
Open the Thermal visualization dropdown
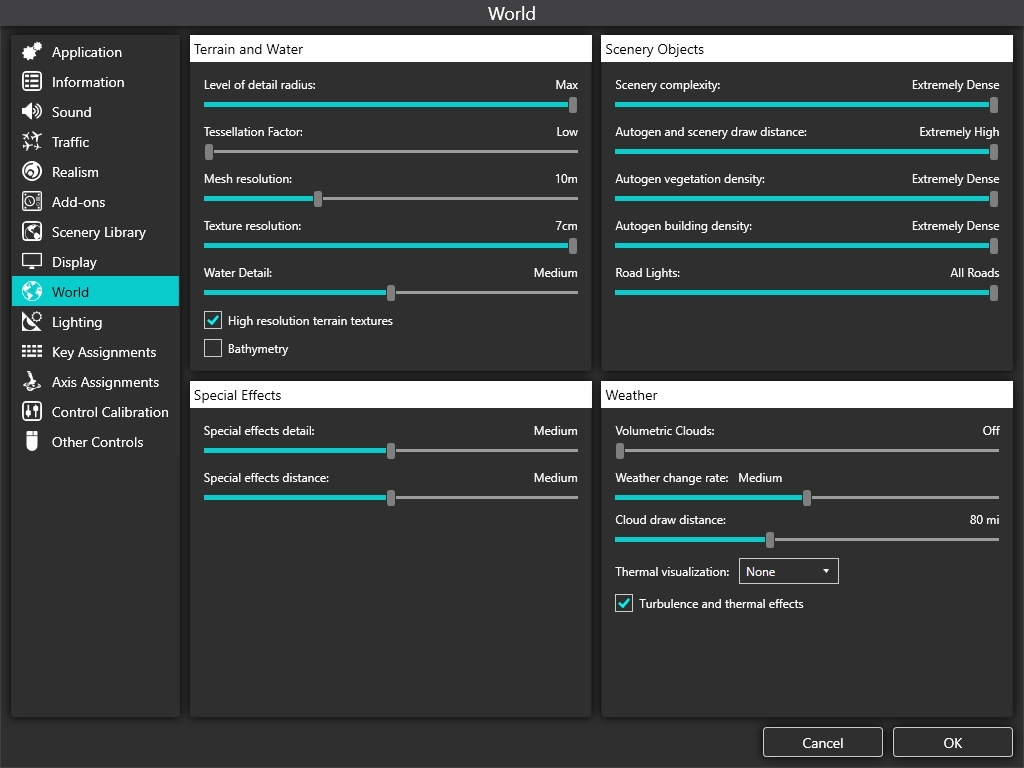click(x=788, y=572)
